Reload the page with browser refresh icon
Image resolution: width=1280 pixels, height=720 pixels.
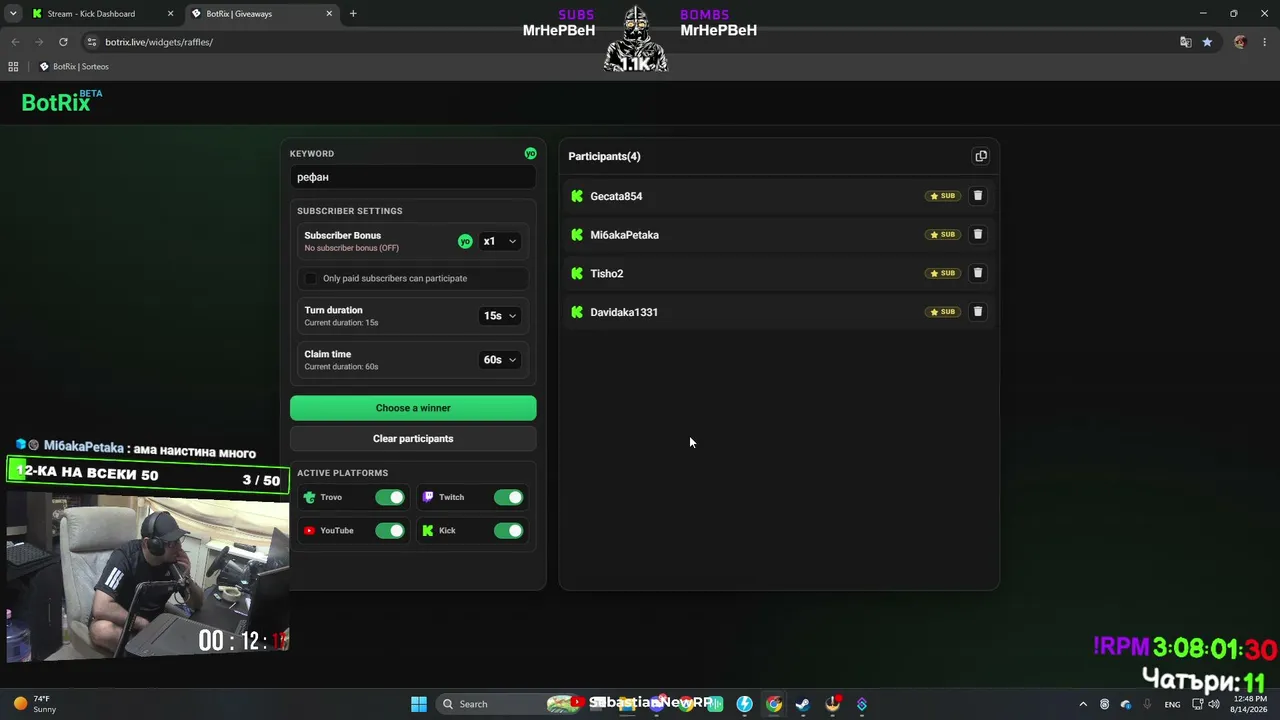pyautogui.click(x=63, y=42)
